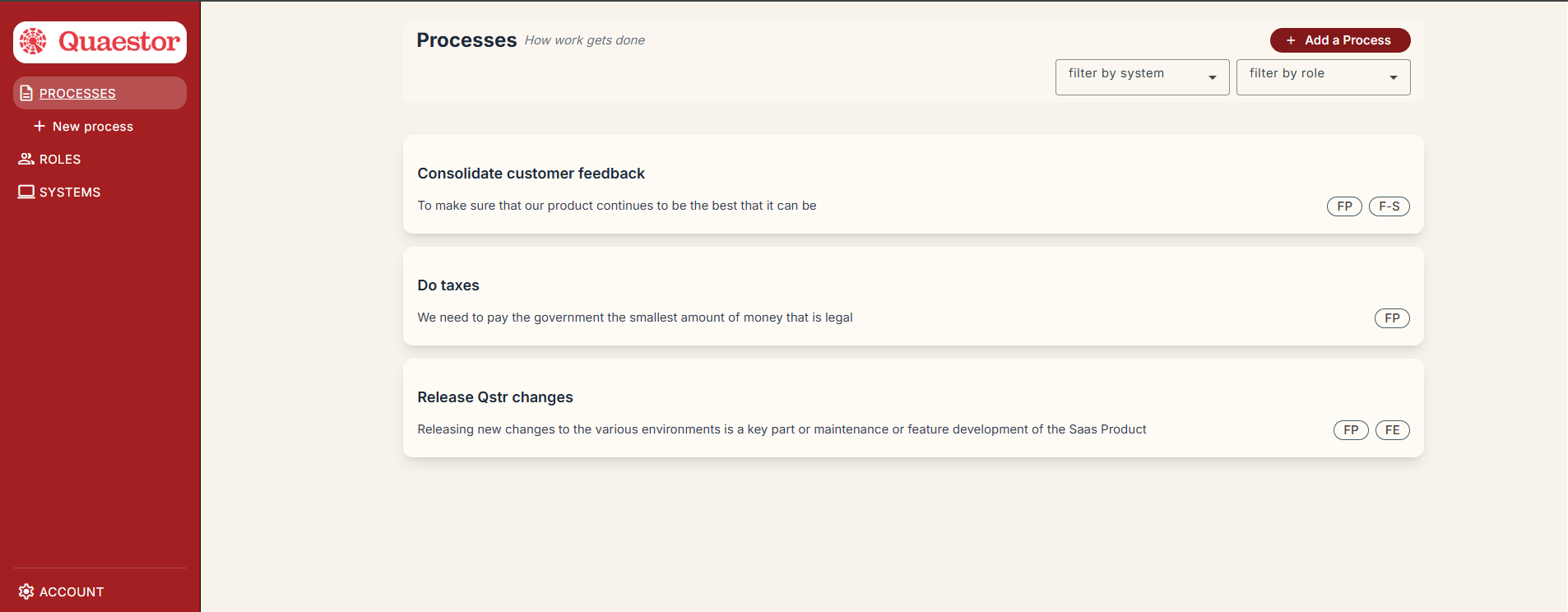Click the Systems laptop icon

[x=26, y=192]
